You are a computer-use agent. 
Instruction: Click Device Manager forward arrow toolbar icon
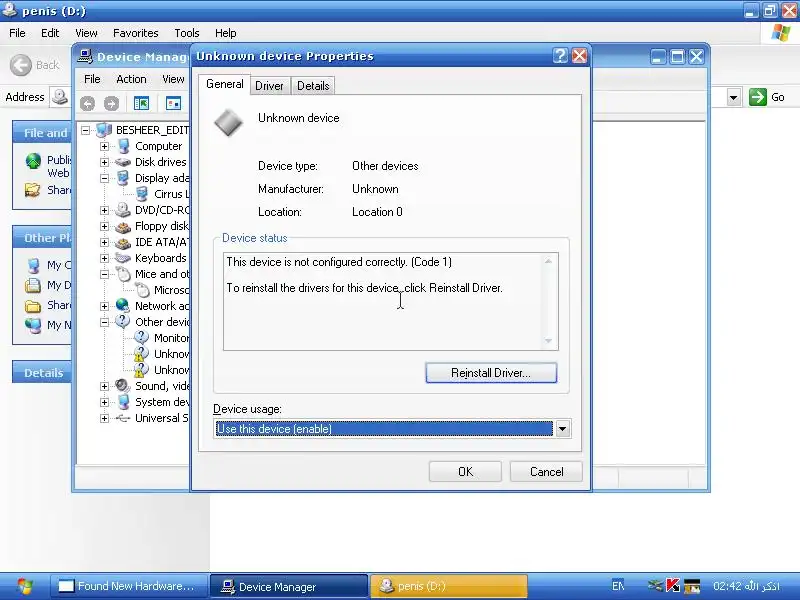pos(111,104)
